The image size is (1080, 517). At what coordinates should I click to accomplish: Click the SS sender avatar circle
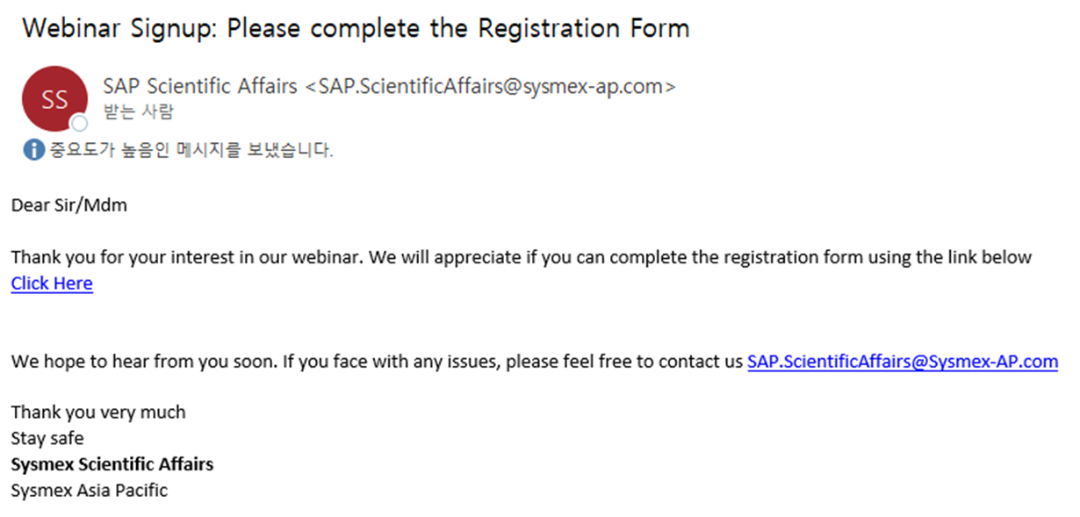tap(55, 99)
